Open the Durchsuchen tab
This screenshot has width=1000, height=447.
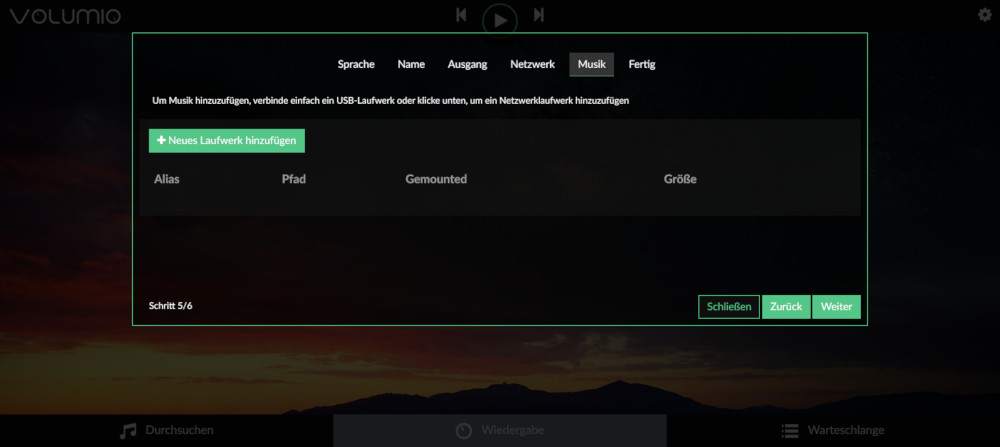[x=166, y=430]
